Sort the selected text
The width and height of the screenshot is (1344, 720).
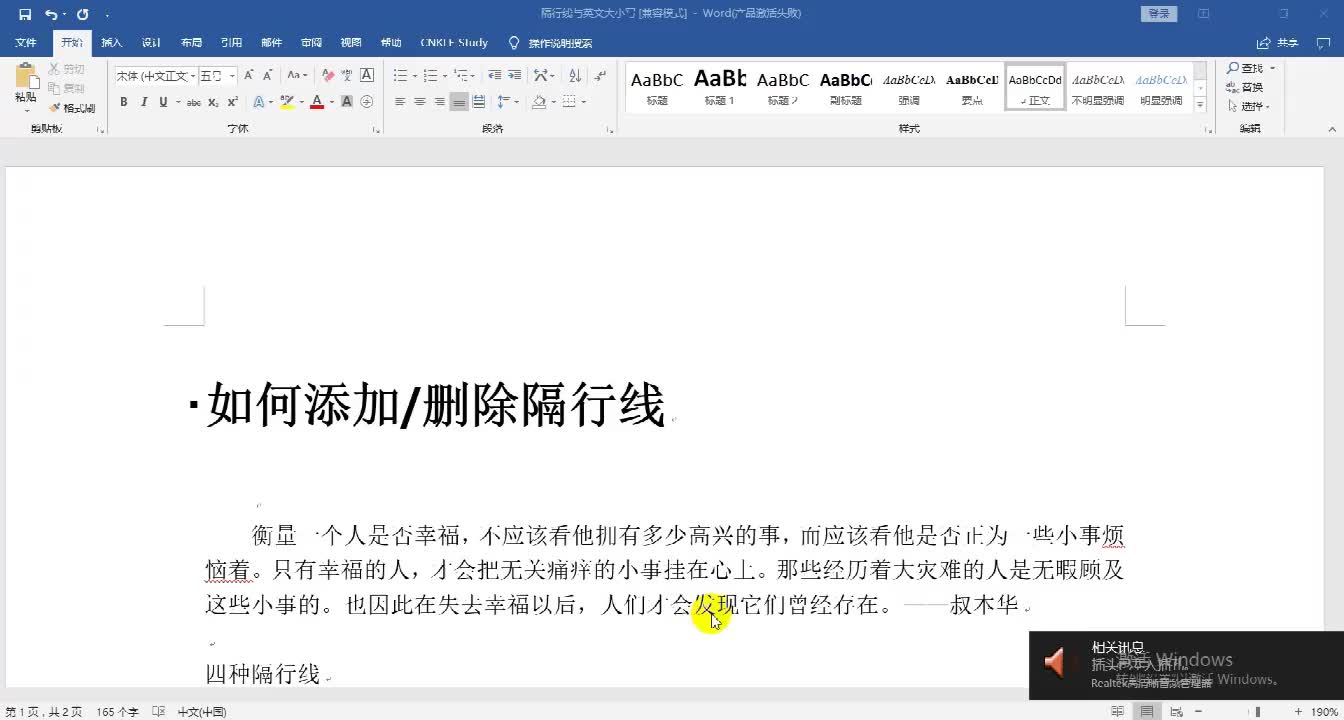[575, 75]
